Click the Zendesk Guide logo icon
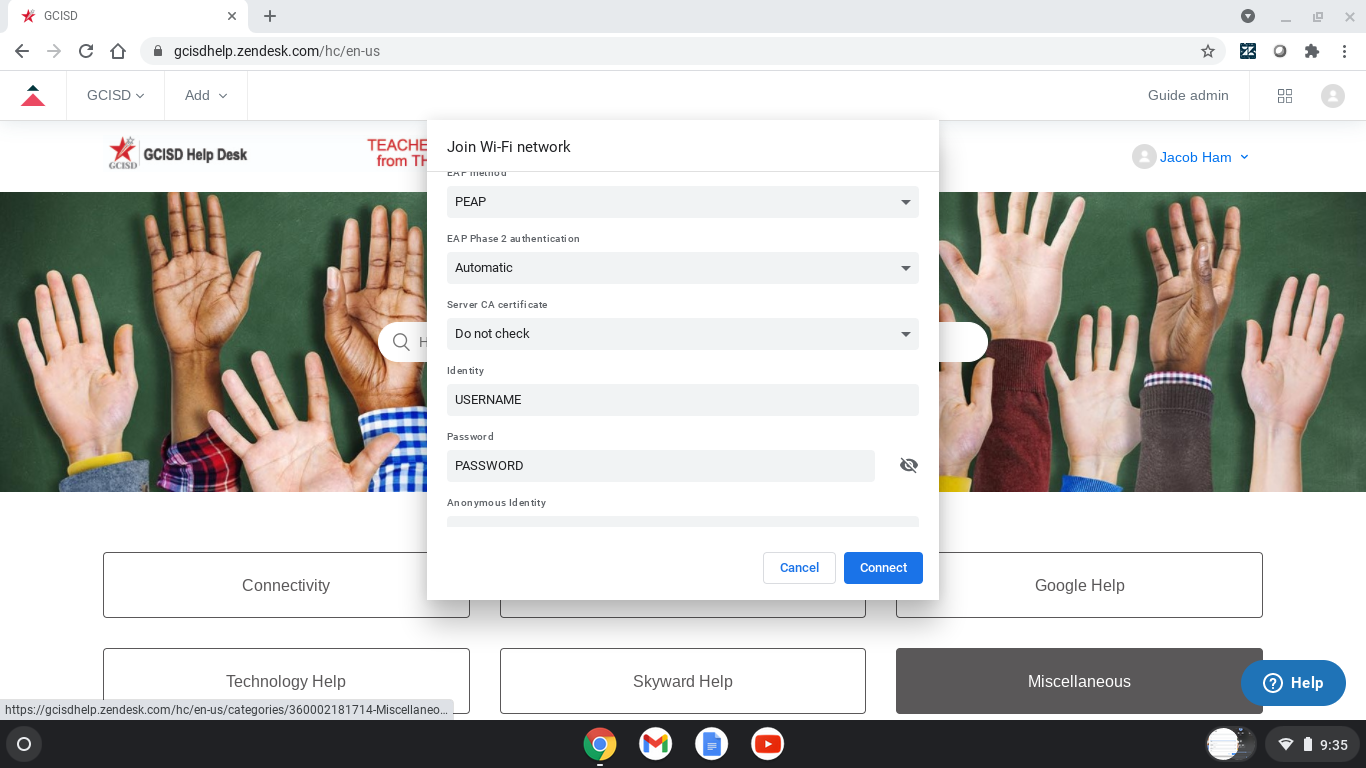The image size is (1366, 768). coord(33,96)
